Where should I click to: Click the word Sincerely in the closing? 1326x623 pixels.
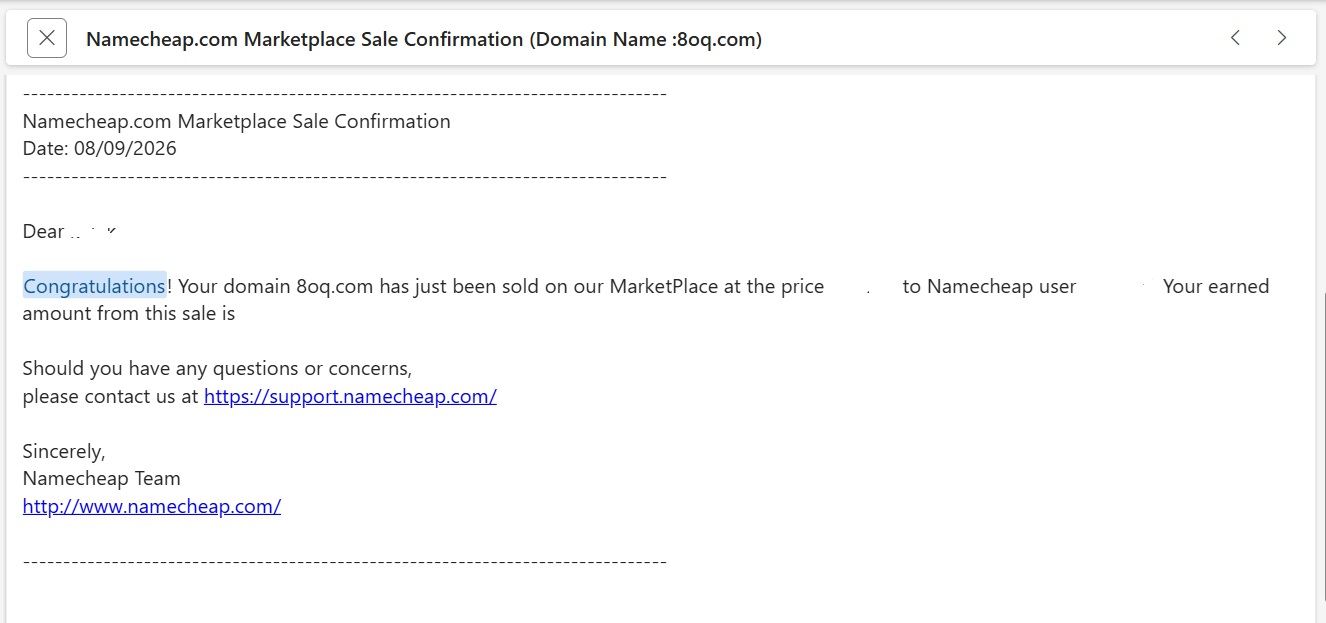pyautogui.click(x=64, y=451)
